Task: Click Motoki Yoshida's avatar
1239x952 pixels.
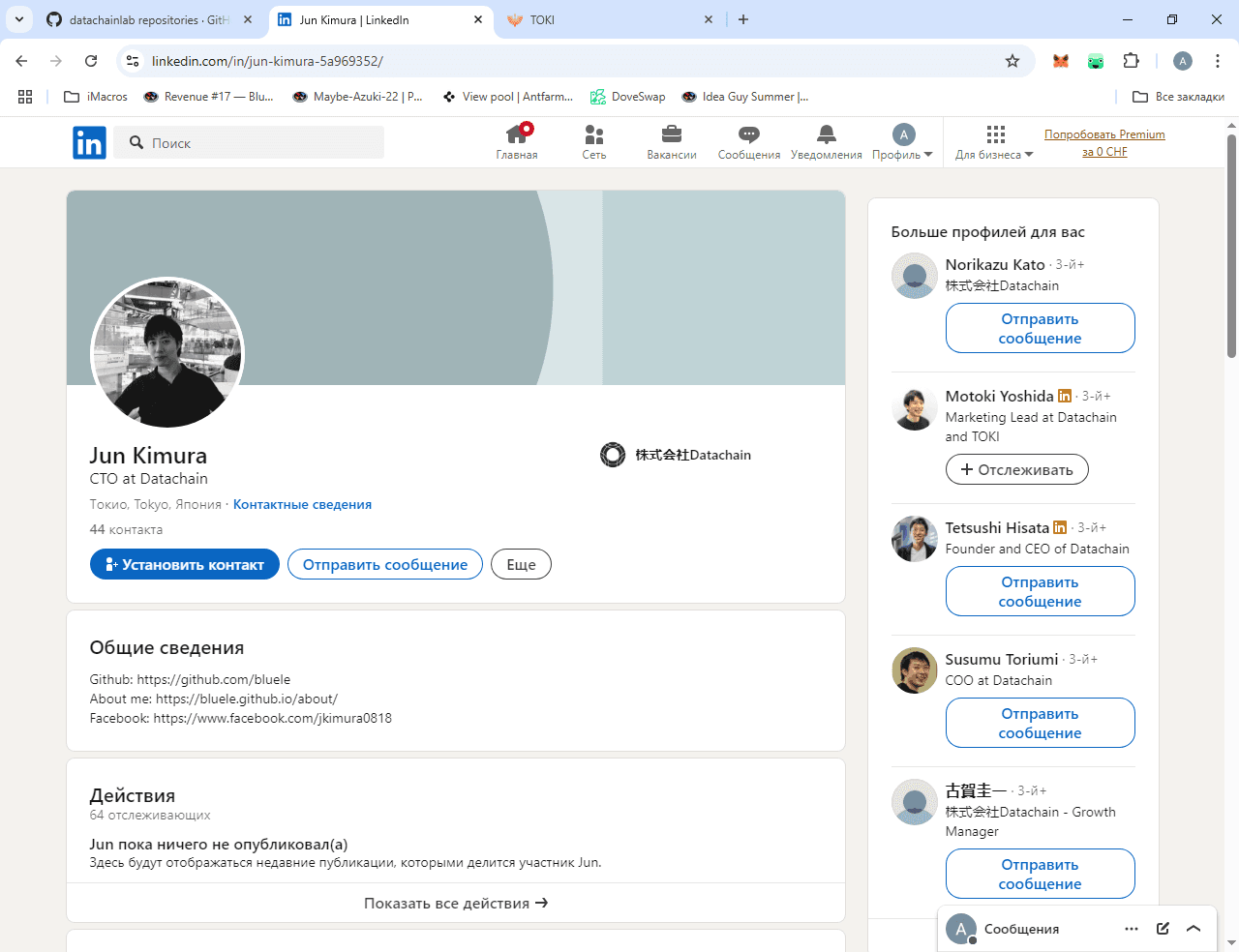Action: [914, 408]
